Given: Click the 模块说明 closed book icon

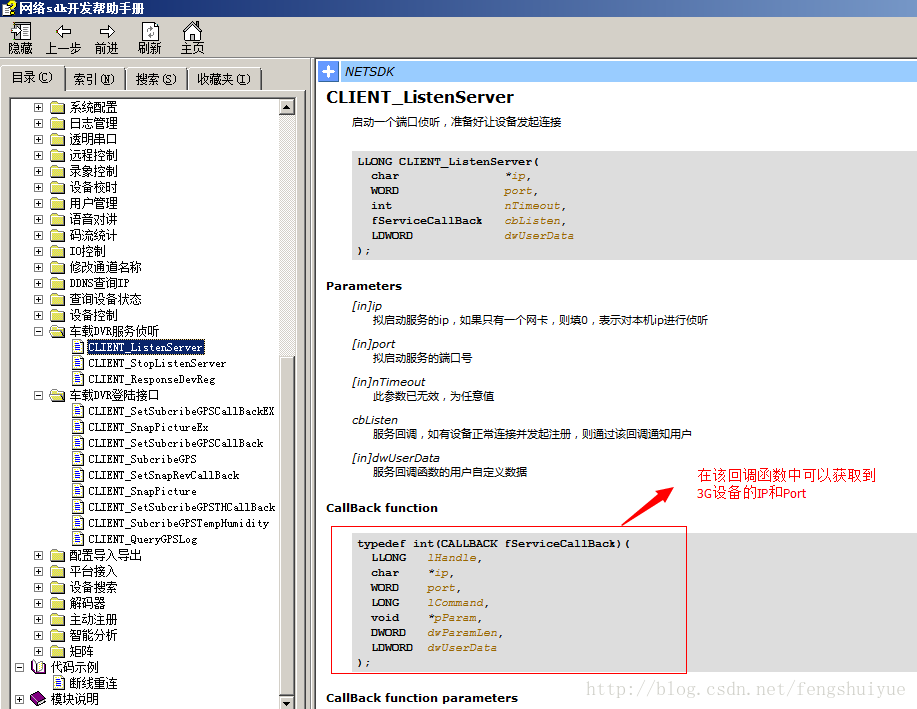Looking at the screenshot, I should tap(38, 699).
